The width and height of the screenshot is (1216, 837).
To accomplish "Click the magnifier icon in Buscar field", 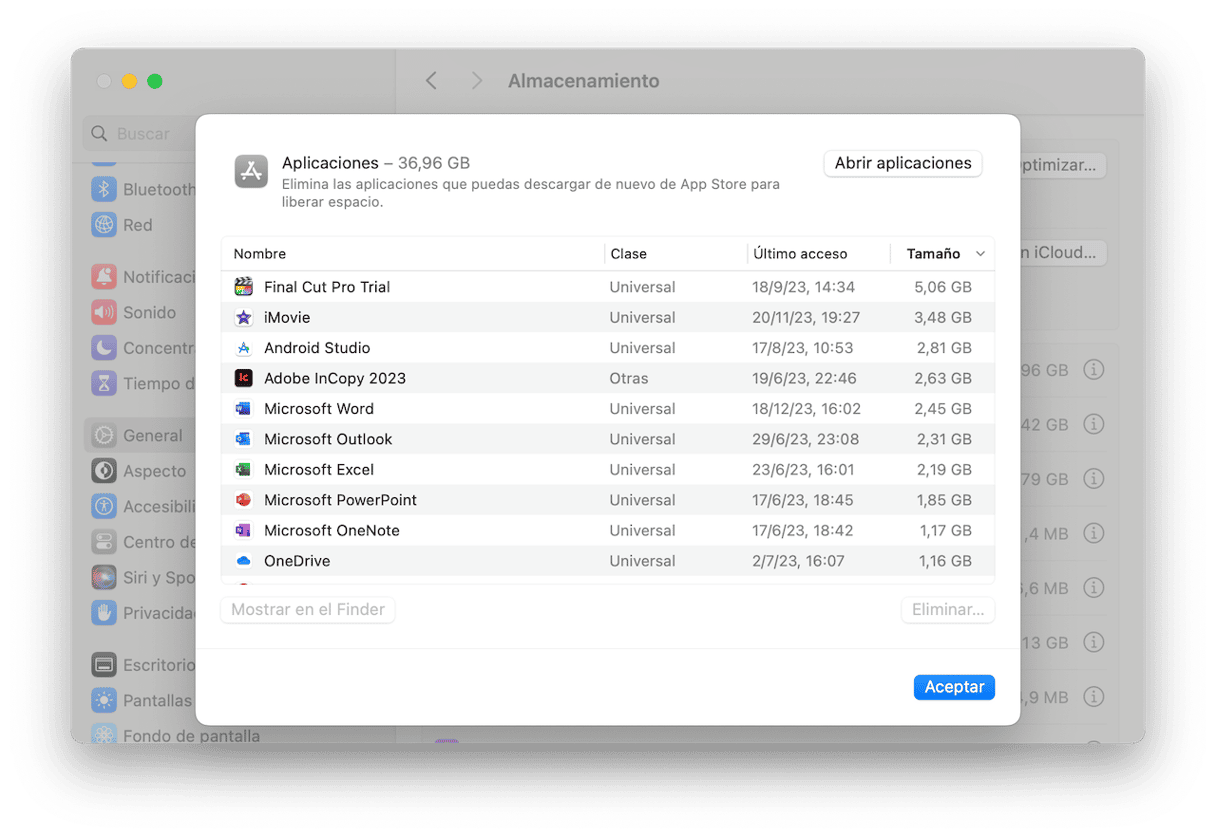I will [x=99, y=133].
